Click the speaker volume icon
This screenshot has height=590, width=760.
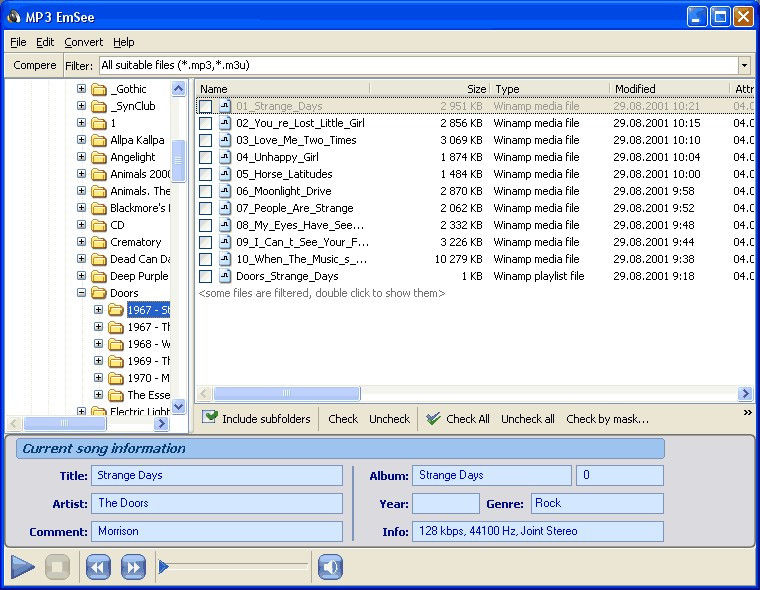[x=331, y=567]
